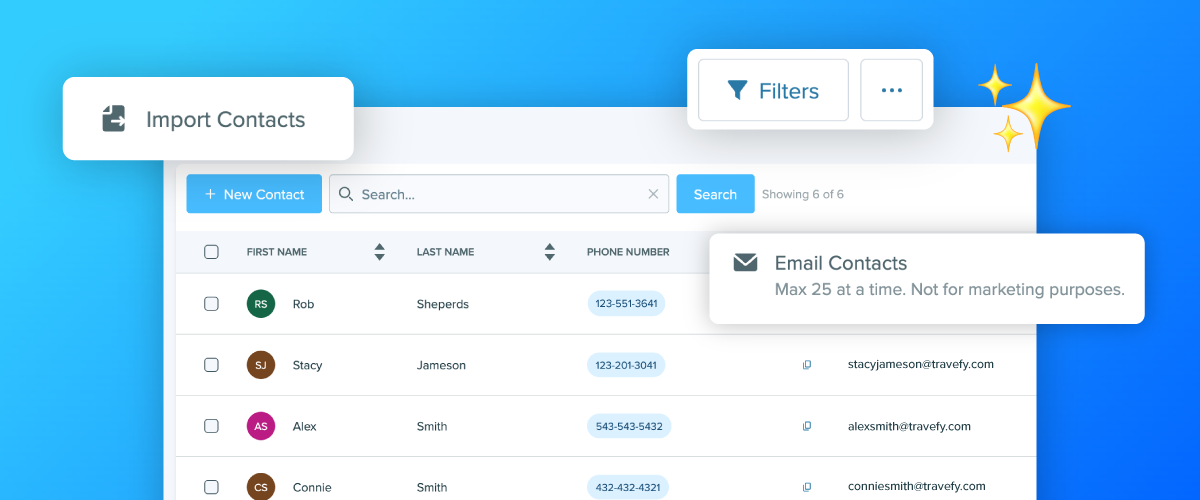Check the box for Alex Smith
Screen dimensions: 1200x500
click(x=211, y=426)
